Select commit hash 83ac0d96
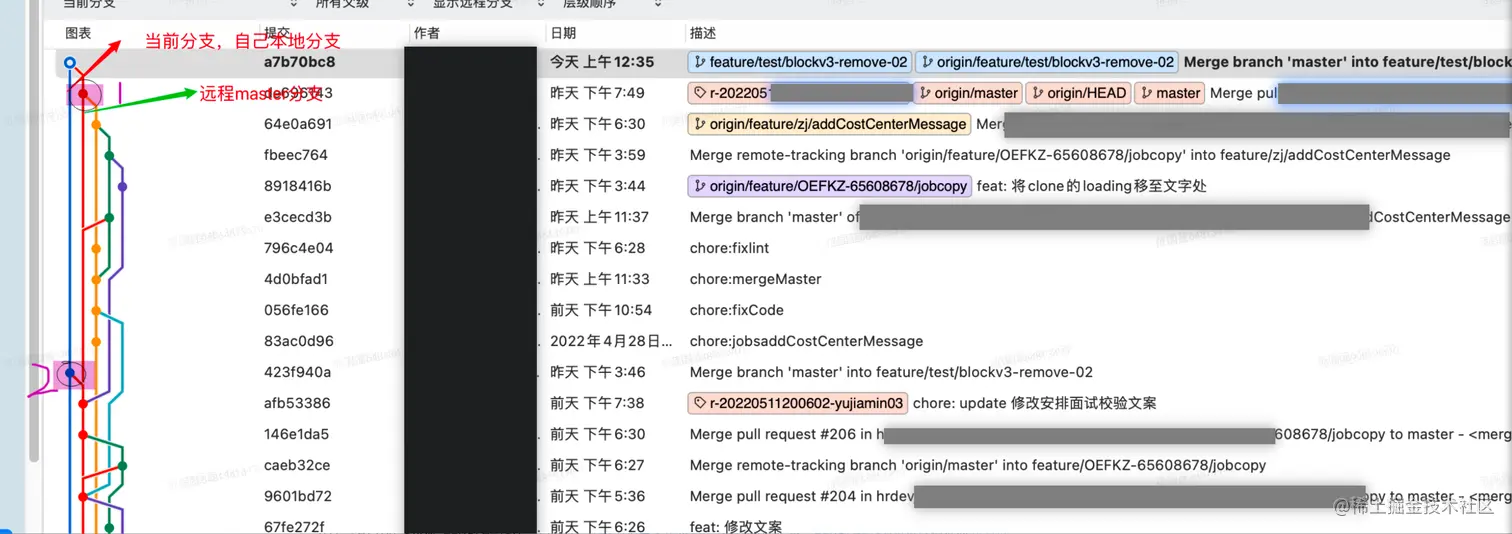Screen dimensions: 1512x534 point(299,341)
